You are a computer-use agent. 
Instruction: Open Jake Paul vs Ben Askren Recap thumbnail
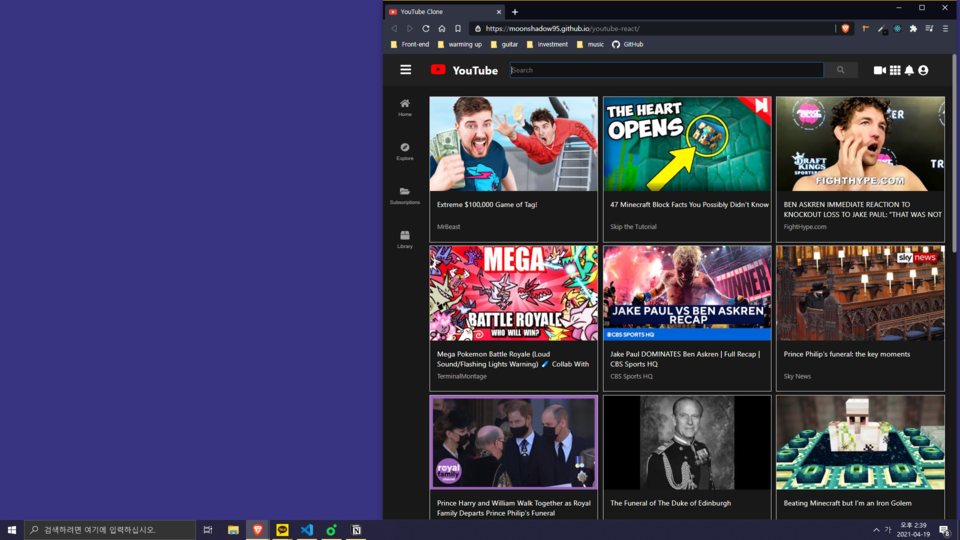point(687,293)
